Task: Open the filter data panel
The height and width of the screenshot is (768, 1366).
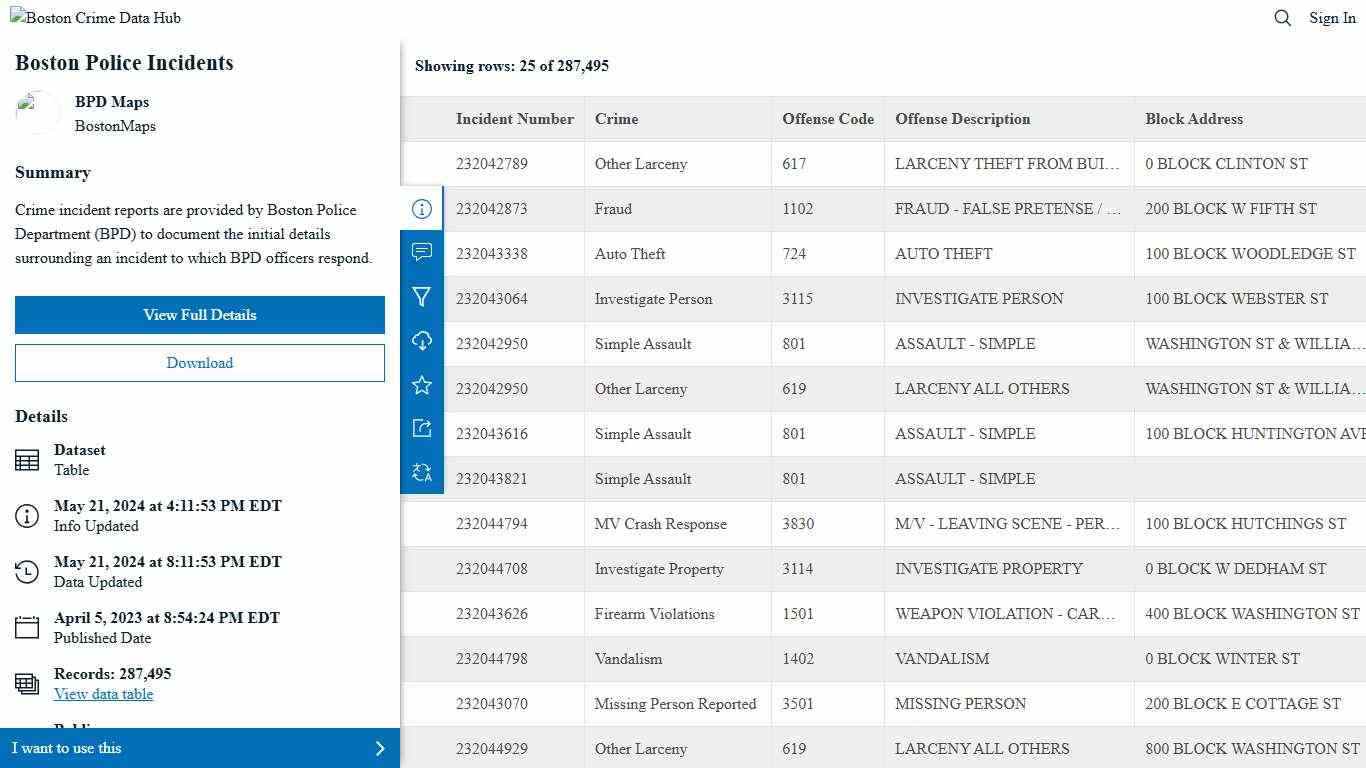Action: click(x=422, y=297)
